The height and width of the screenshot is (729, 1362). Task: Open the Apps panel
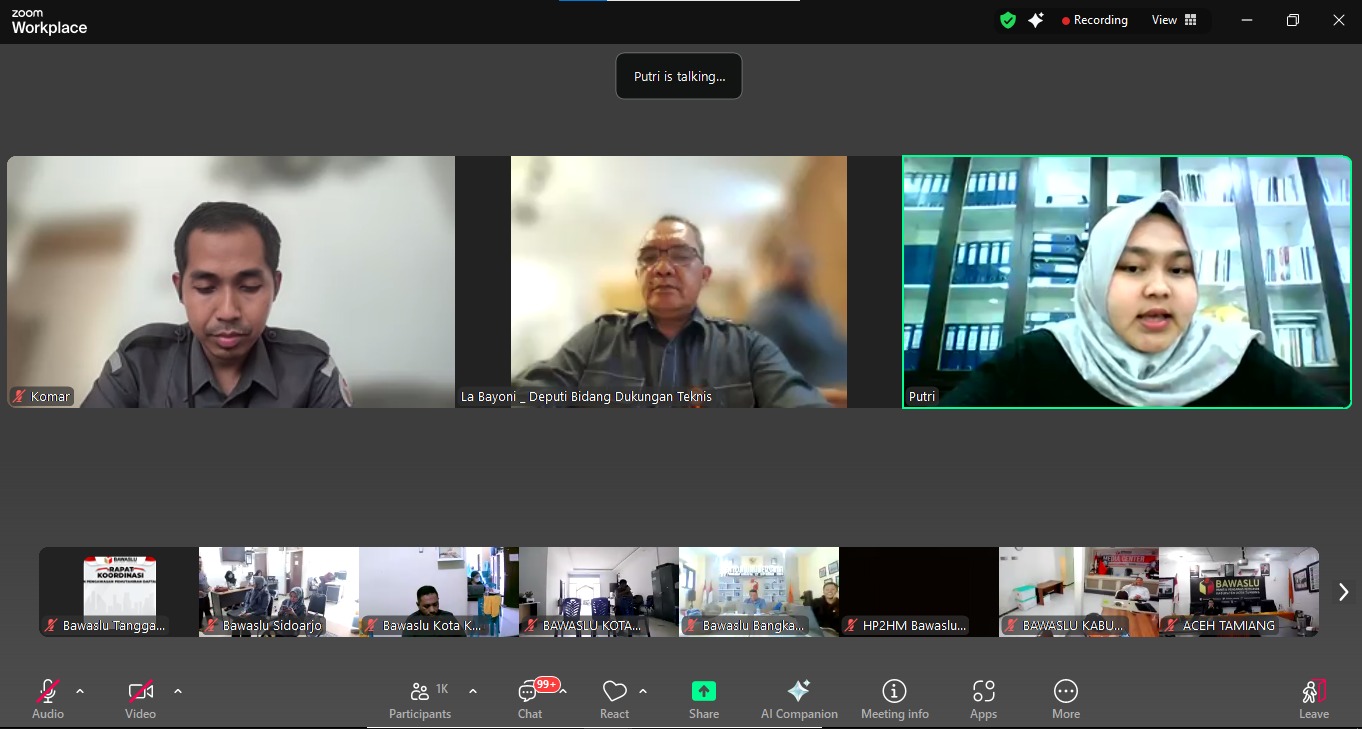pyautogui.click(x=984, y=699)
